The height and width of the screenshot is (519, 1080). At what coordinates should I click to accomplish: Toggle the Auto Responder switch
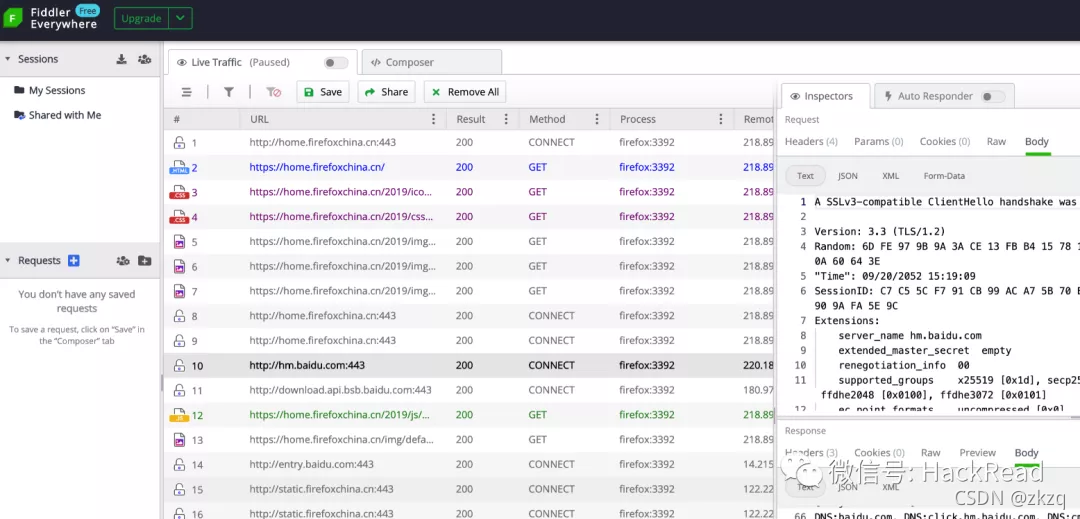(993, 96)
